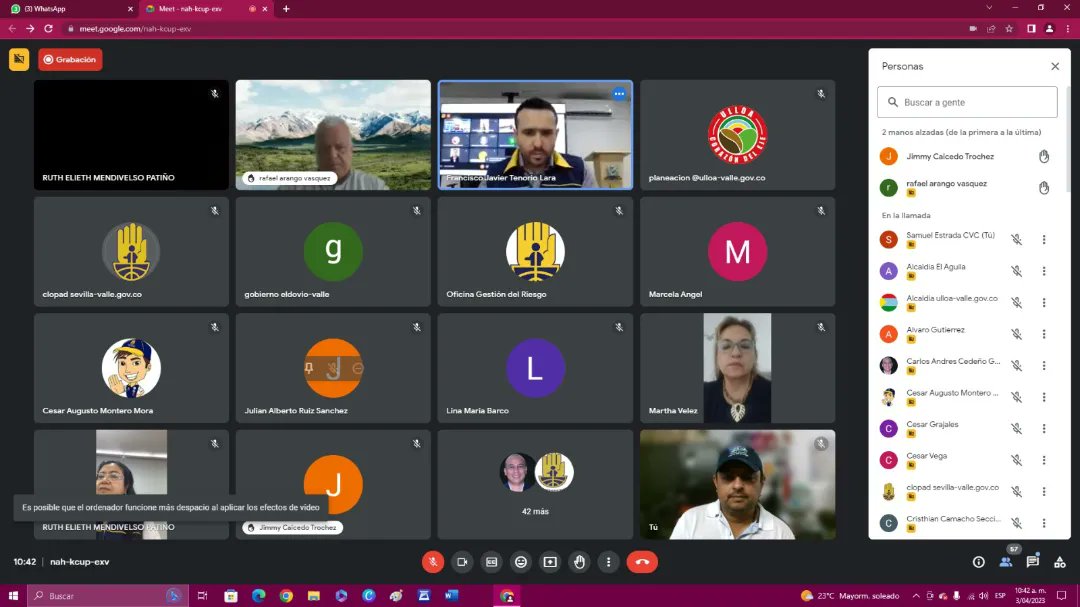This screenshot has width=1080, height=607.
Task: Bookmark this page with the star icon
Action: pos(1009,29)
